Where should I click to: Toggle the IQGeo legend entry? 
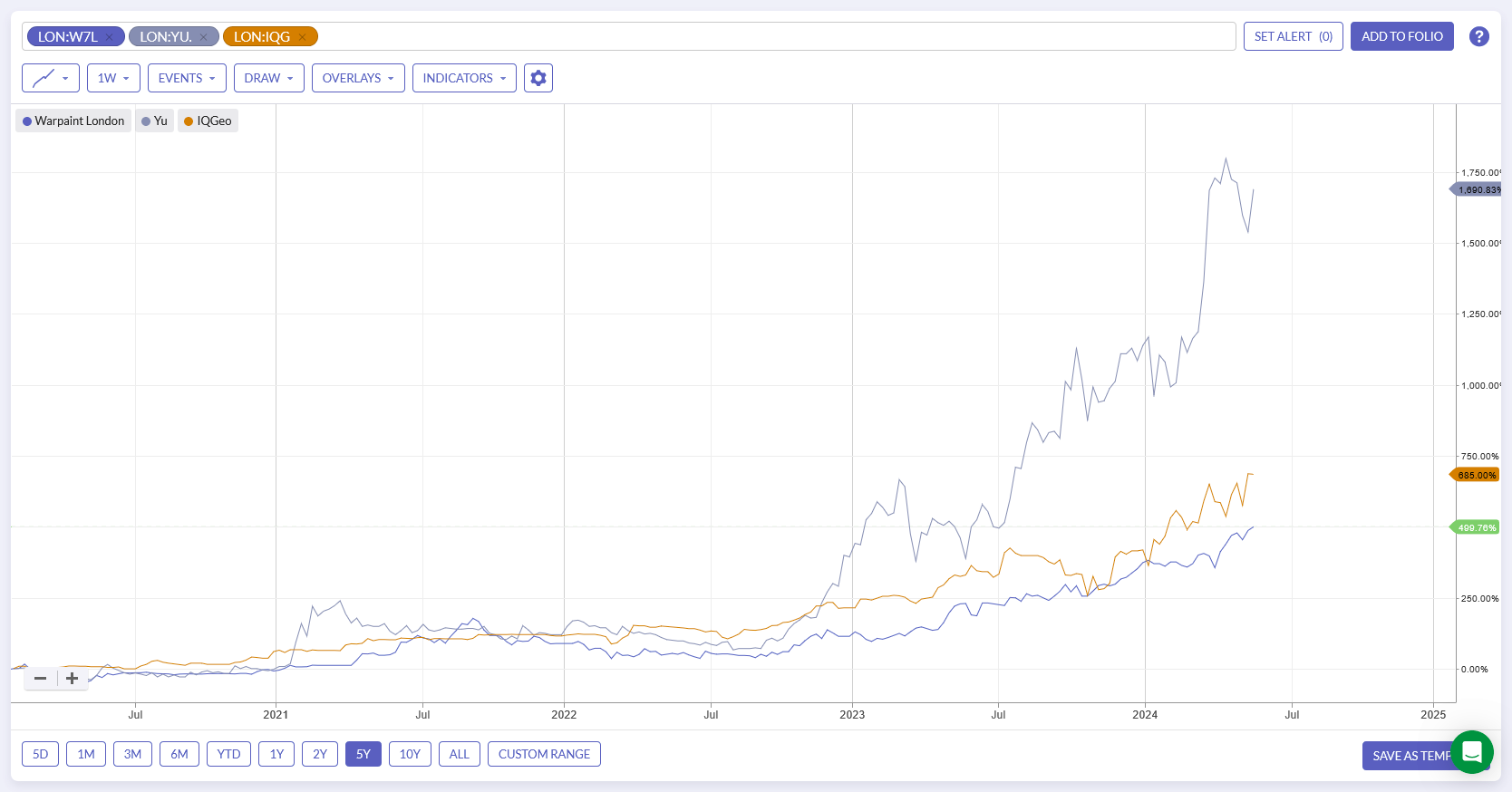208,121
